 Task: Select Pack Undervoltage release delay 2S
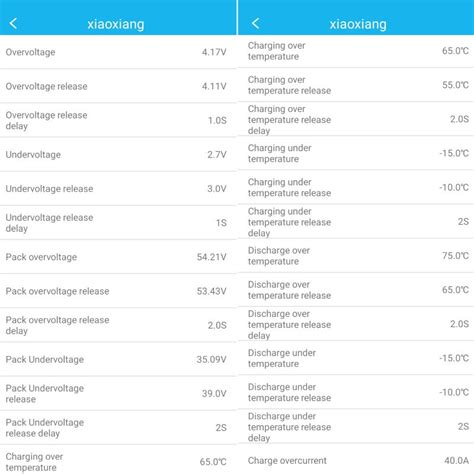(x=118, y=428)
